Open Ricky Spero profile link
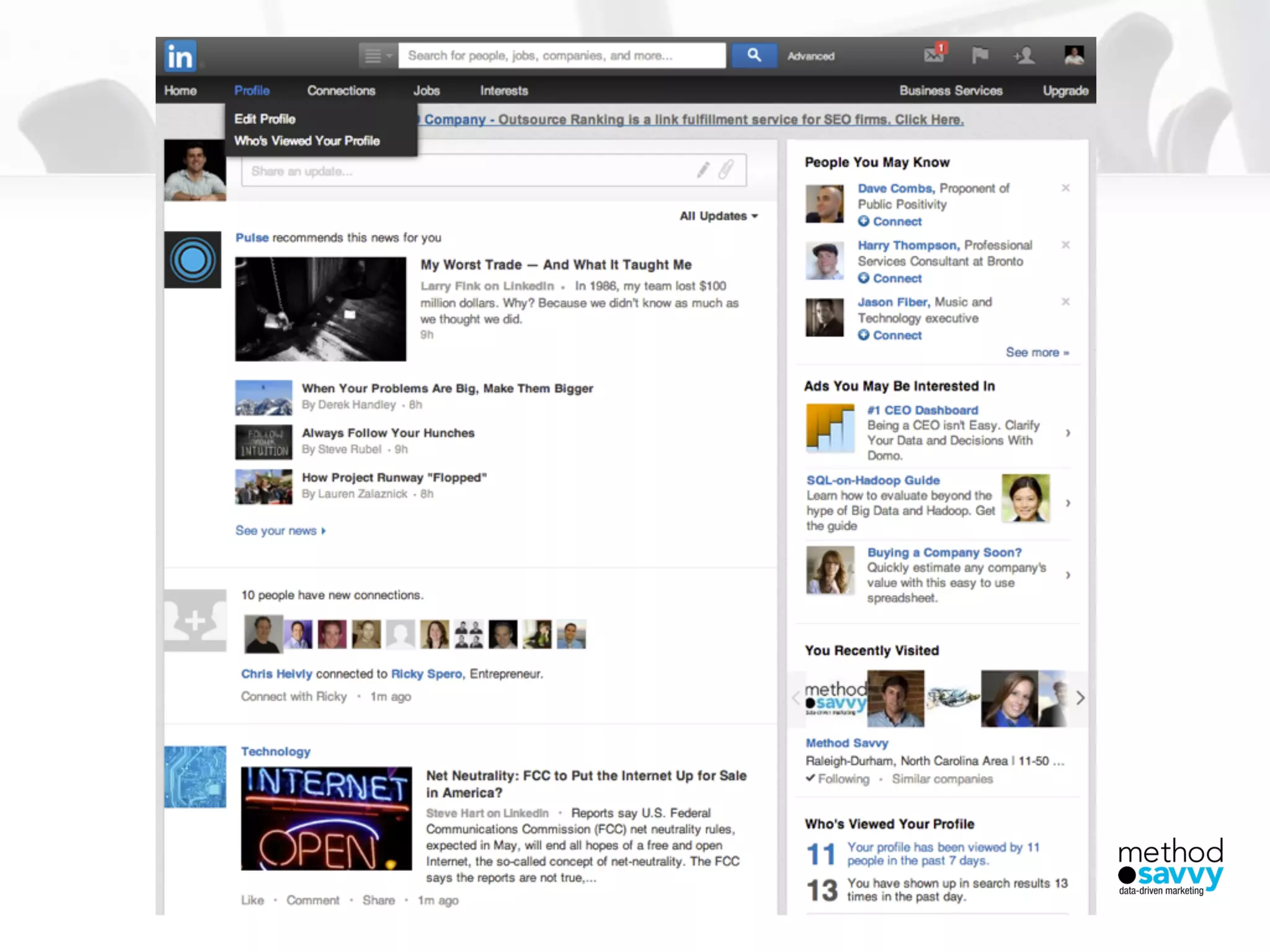Image resolution: width=1270 pixels, height=952 pixels. click(x=427, y=674)
